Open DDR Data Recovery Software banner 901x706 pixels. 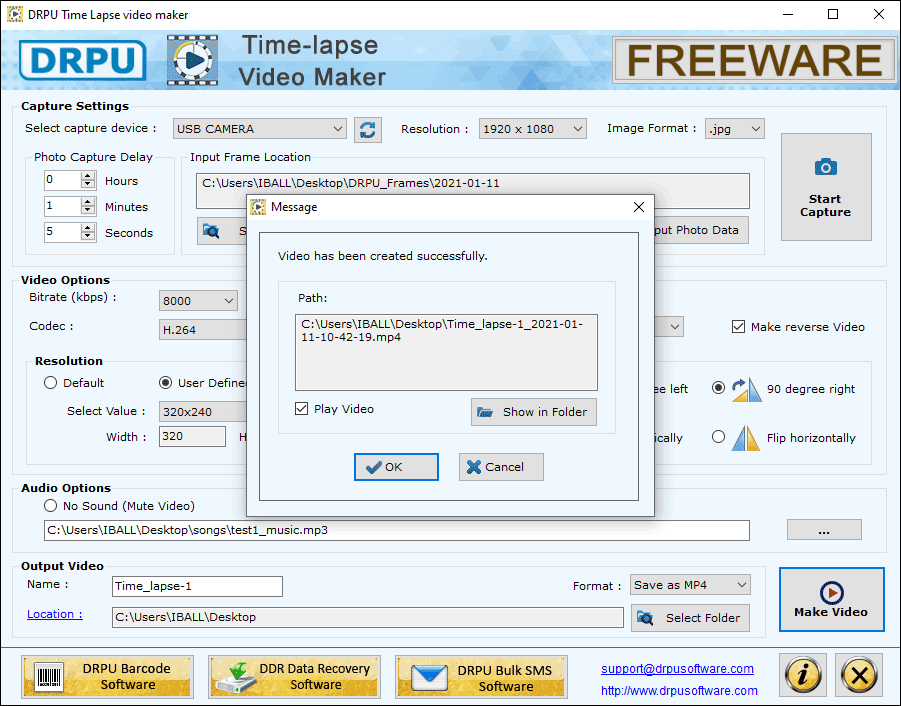click(x=294, y=676)
